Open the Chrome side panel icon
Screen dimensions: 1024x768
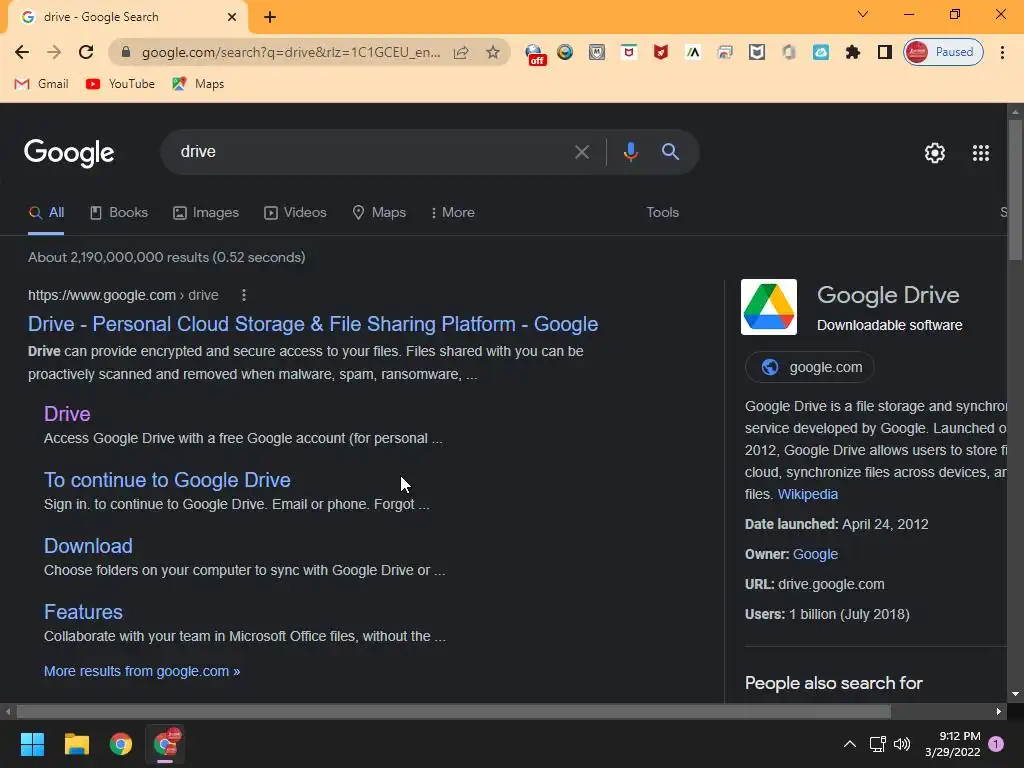click(884, 52)
